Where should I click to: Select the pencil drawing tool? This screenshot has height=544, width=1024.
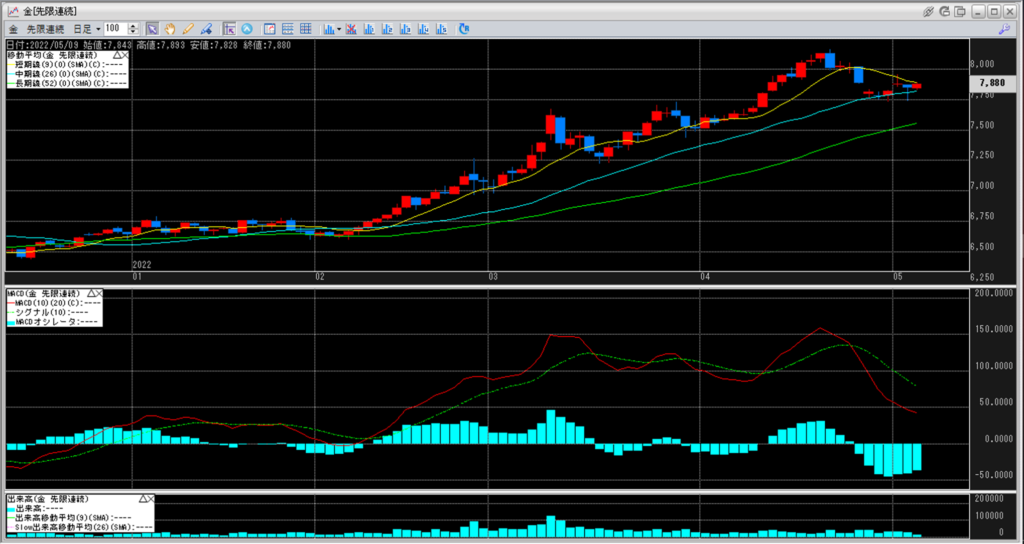pyautogui.click(x=187, y=29)
